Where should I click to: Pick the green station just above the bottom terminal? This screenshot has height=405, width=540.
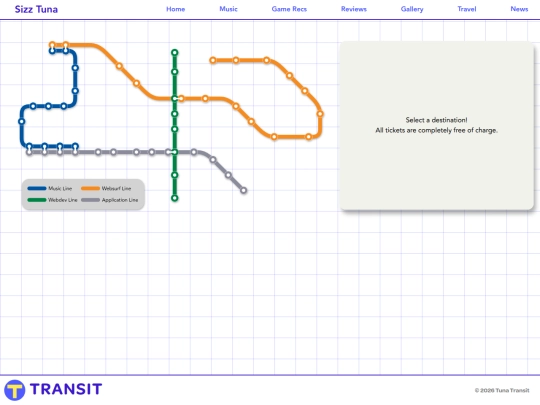tap(175, 175)
